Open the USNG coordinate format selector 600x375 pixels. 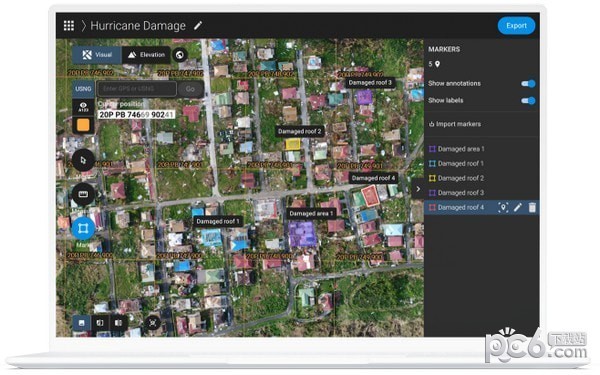[83, 89]
